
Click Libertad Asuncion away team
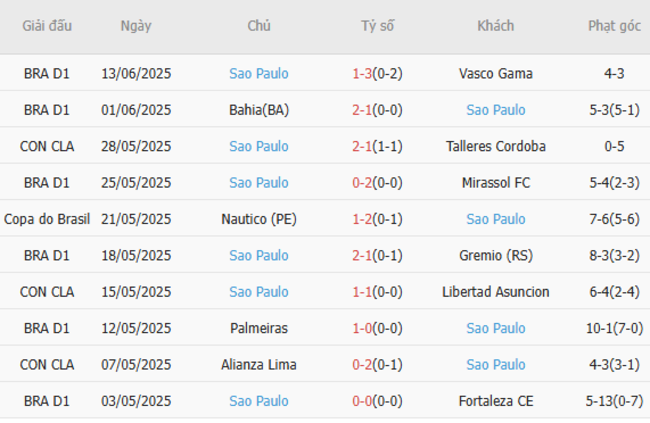[x=495, y=292]
